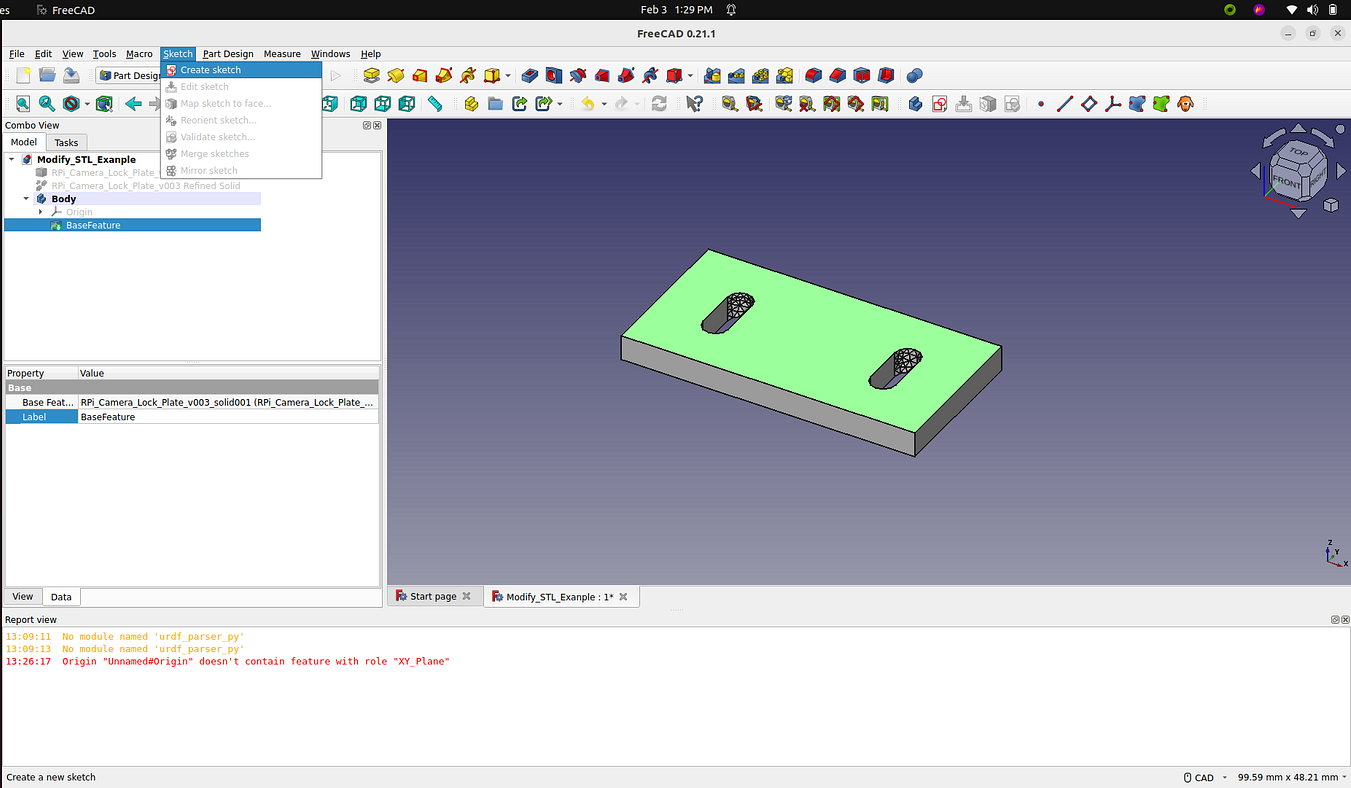Click the Create clone icon
Viewport: 1351px width, 788px height.
(x=1185, y=103)
